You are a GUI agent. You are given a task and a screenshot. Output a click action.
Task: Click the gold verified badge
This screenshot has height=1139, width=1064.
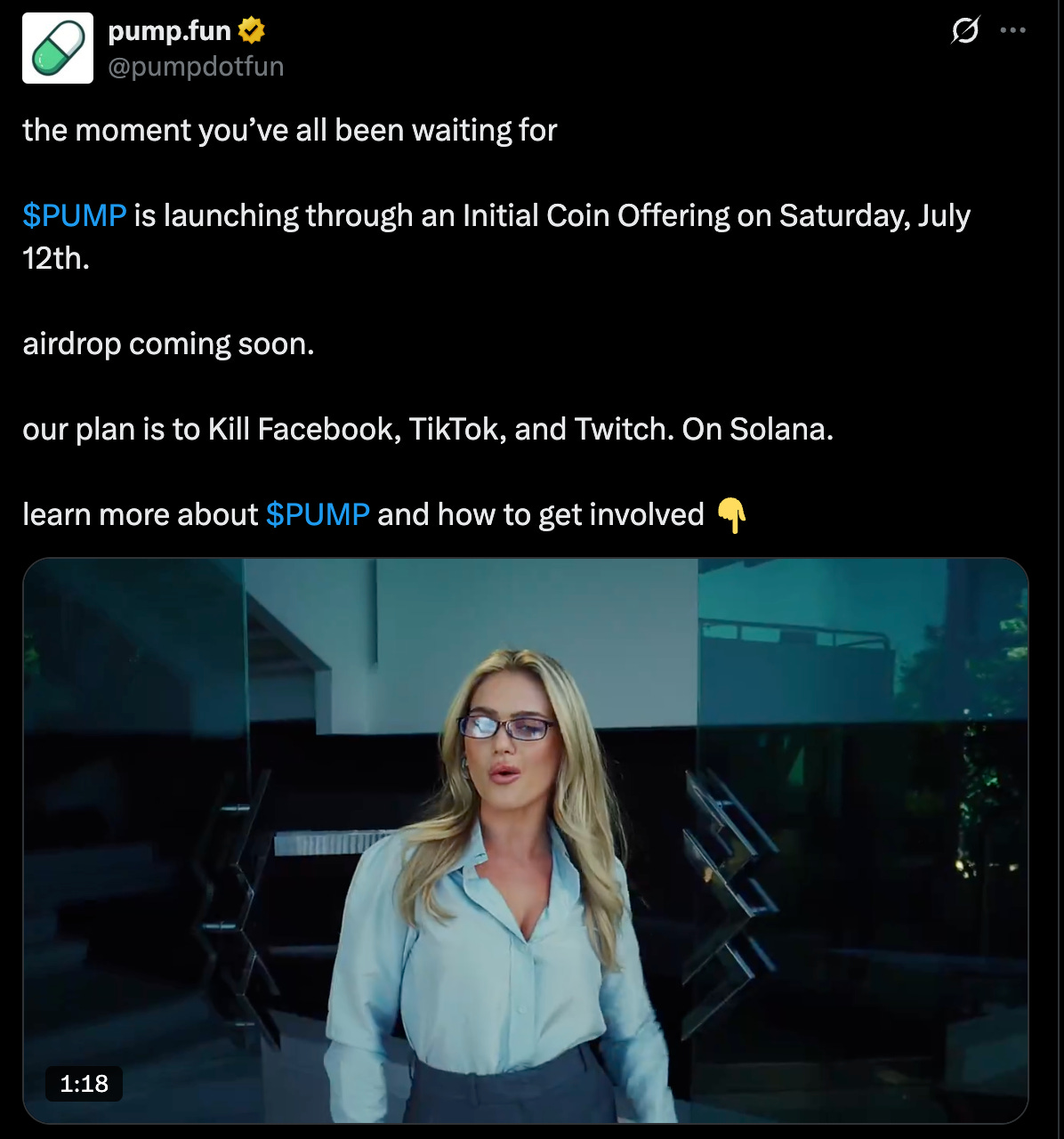coord(252,31)
